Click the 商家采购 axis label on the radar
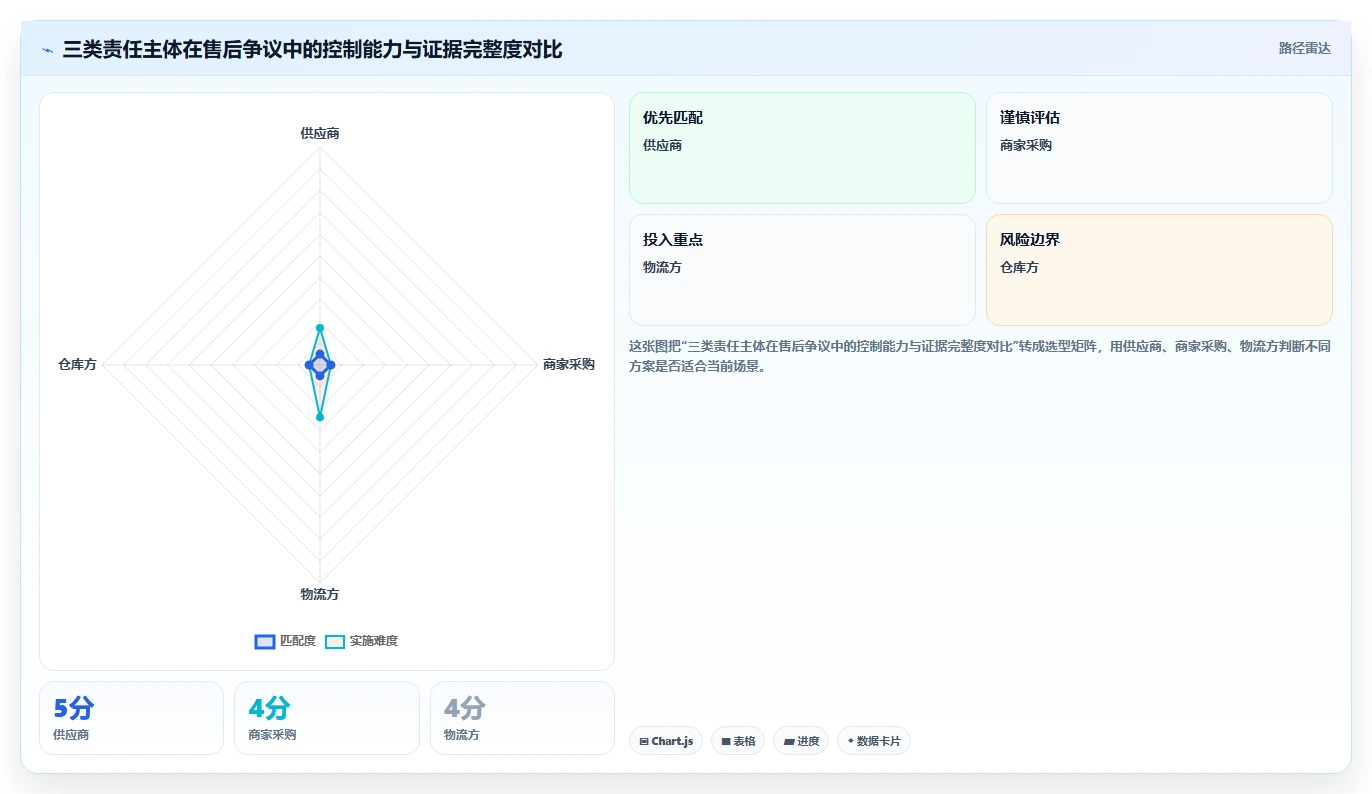Screen dimensions: 1372x794 coord(569,364)
